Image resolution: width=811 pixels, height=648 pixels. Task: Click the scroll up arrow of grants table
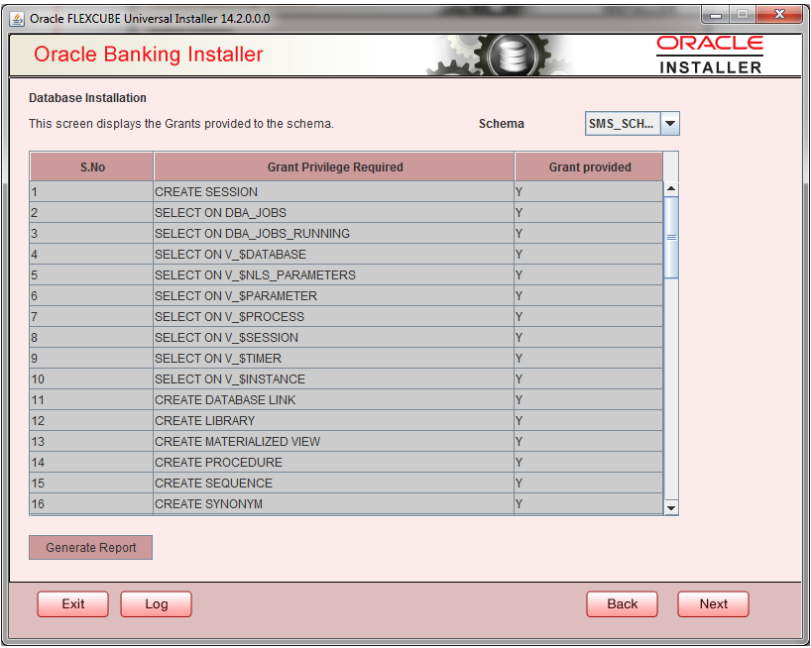(671, 189)
